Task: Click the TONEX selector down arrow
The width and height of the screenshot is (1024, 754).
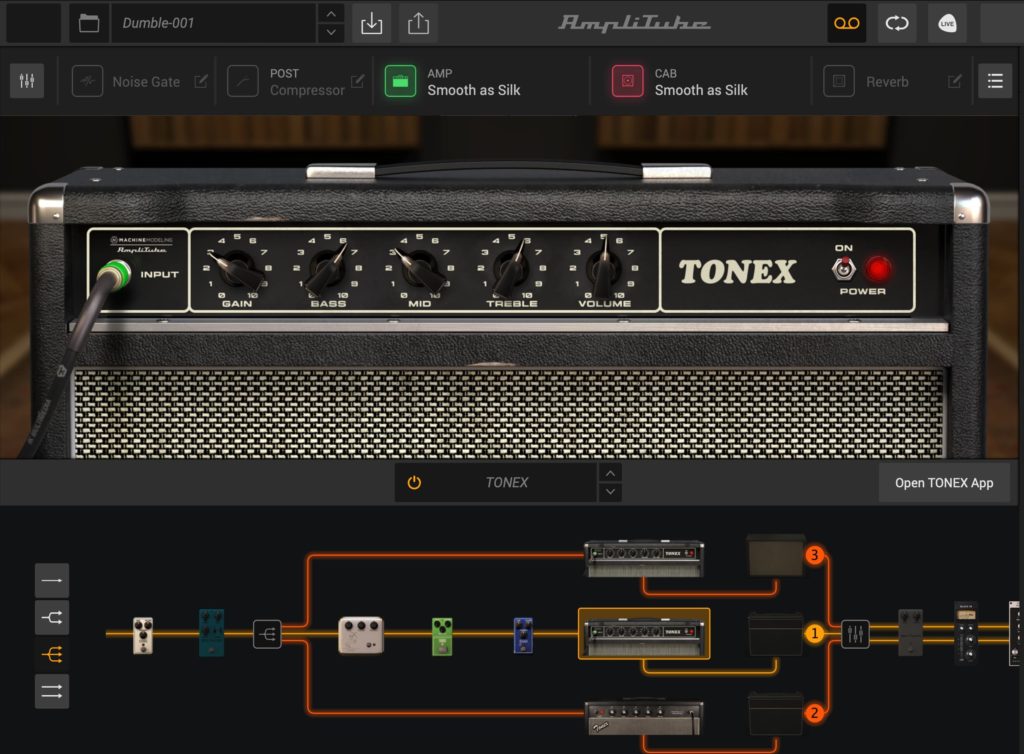Action: (x=609, y=489)
